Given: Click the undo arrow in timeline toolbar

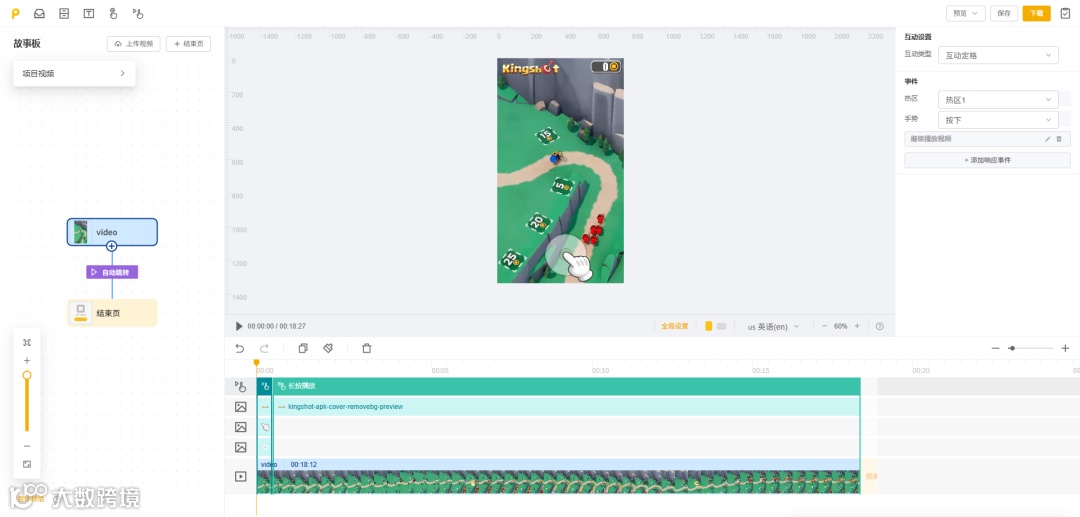Looking at the screenshot, I should [240, 348].
